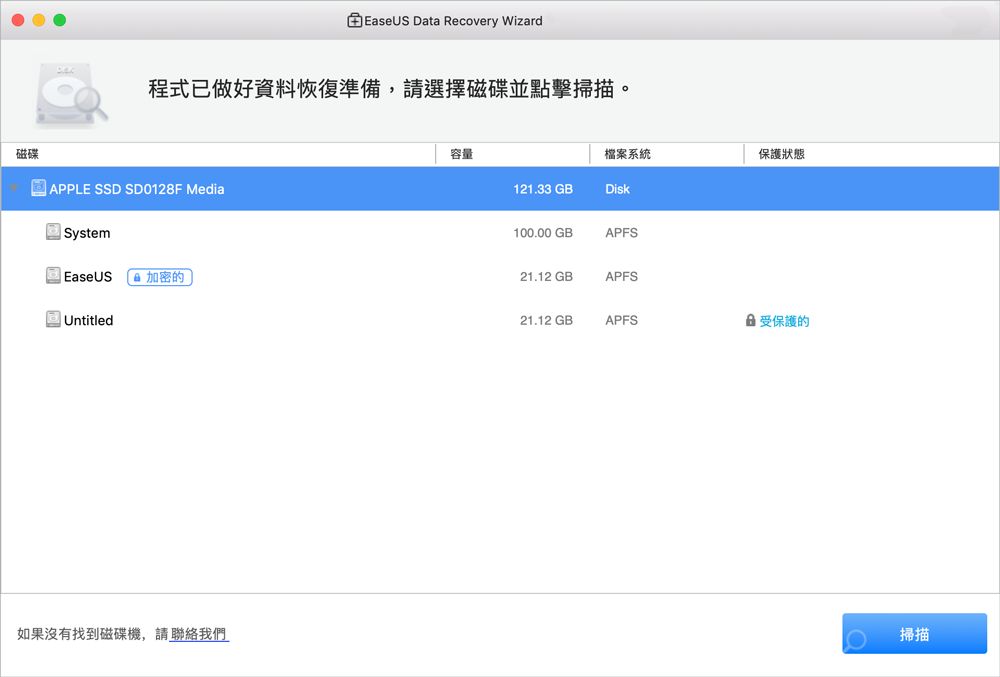Viewport: 1000px width, 677px height.
Task: Click the 容量 column header
Action: [x=461, y=153]
